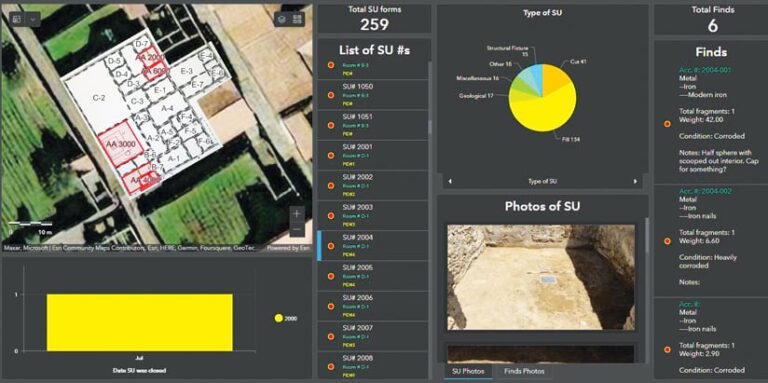Click marker beside the Modern iron find
Viewport: 768px width, 383px height.
coord(667,124)
